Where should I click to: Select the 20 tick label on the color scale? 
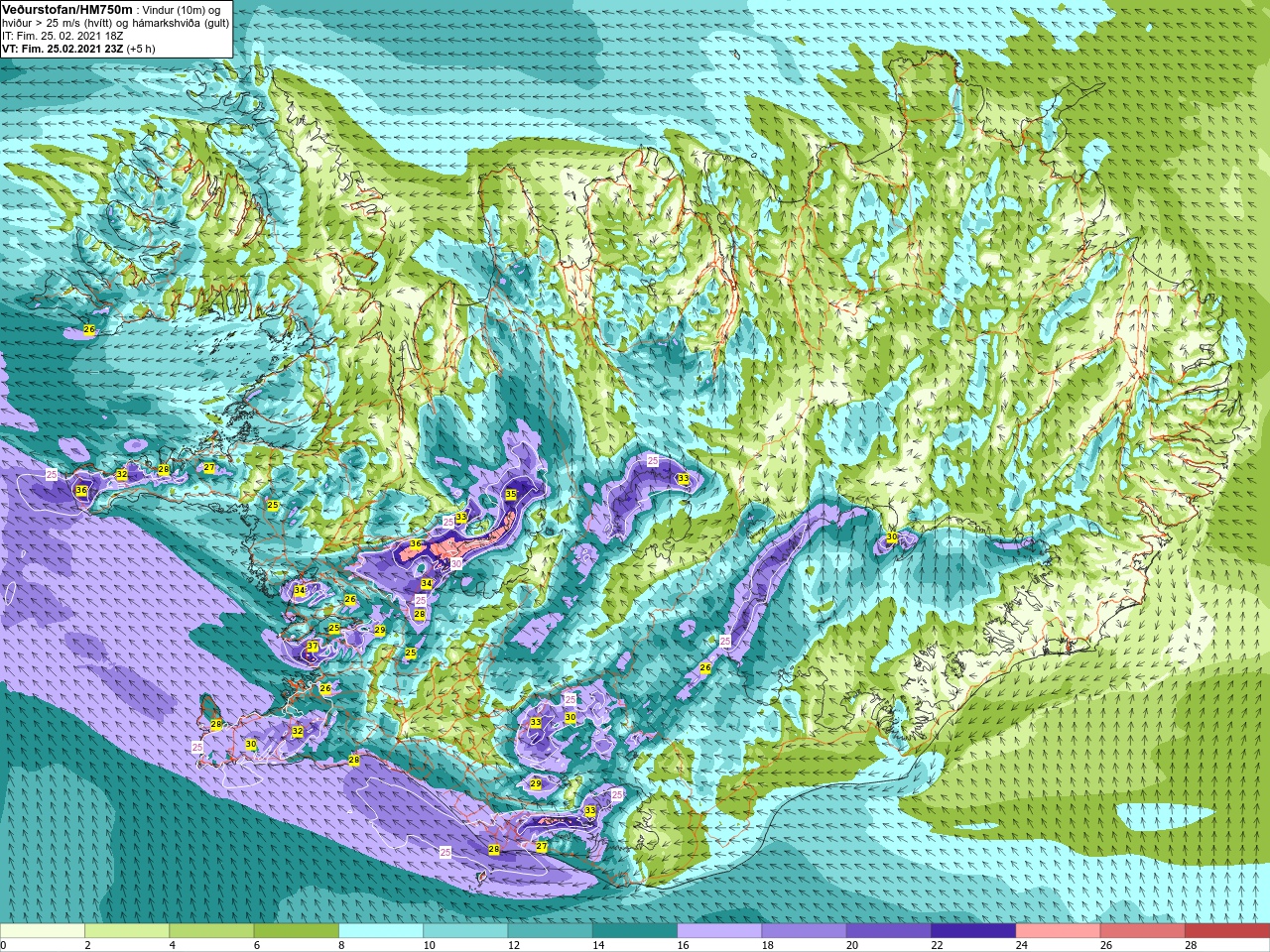tap(852, 945)
